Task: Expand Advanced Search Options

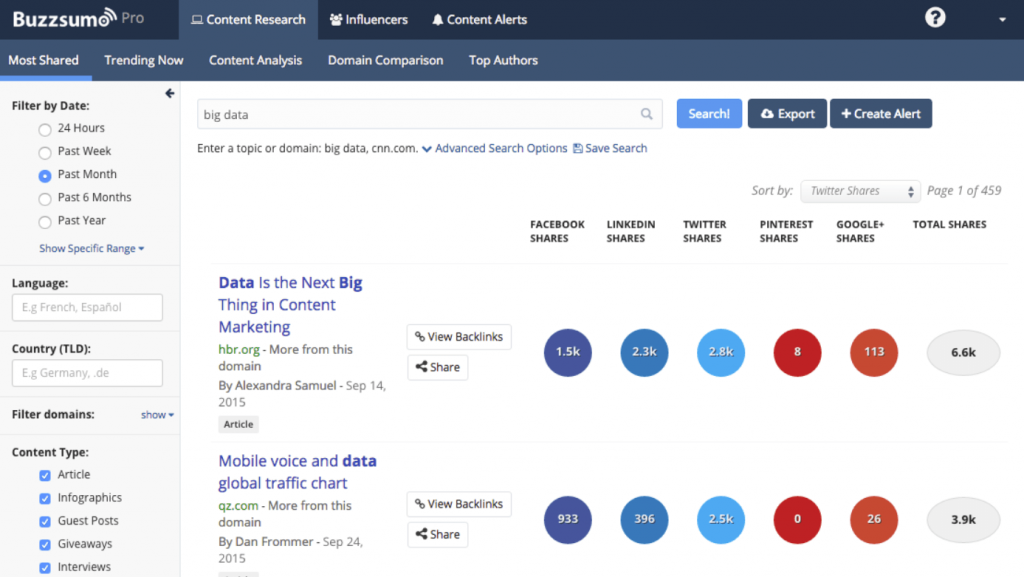Action: pyautogui.click(x=495, y=148)
